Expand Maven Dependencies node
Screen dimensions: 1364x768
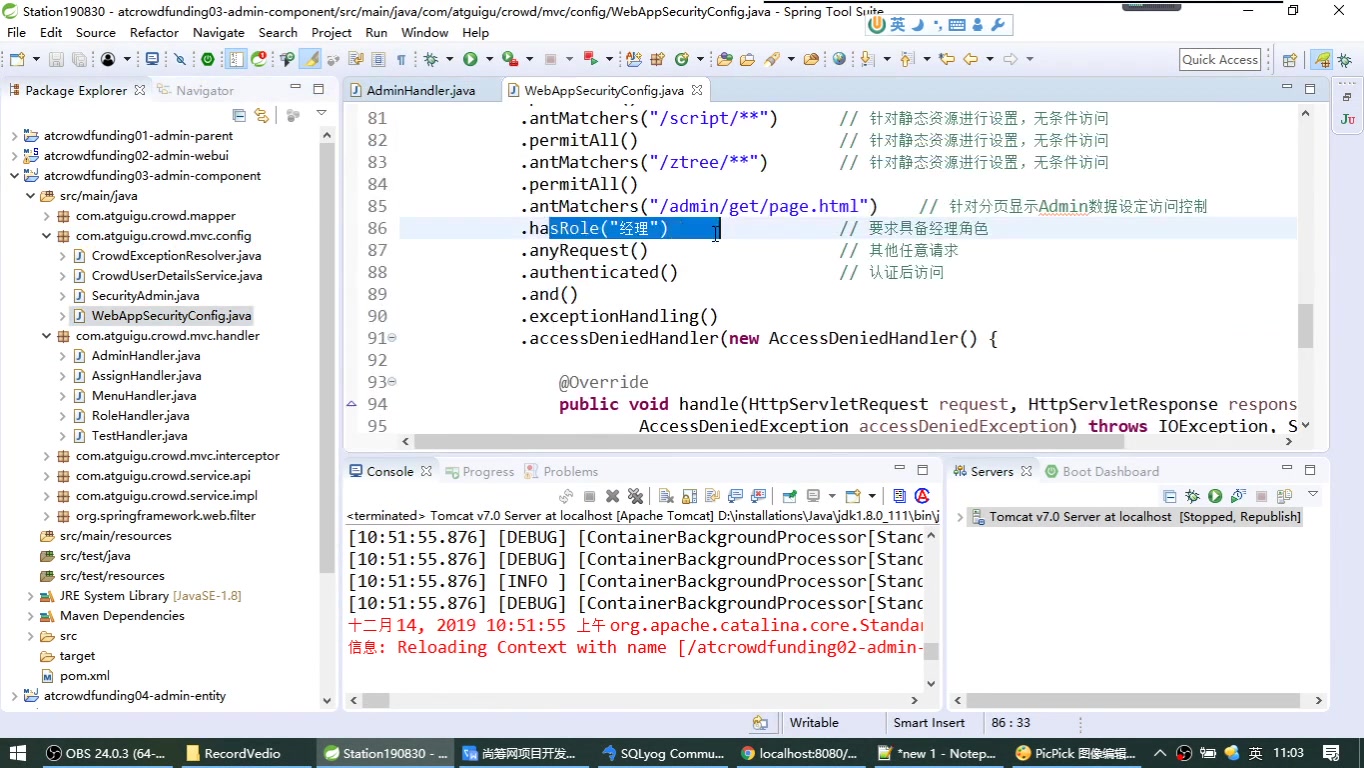(x=31, y=616)
